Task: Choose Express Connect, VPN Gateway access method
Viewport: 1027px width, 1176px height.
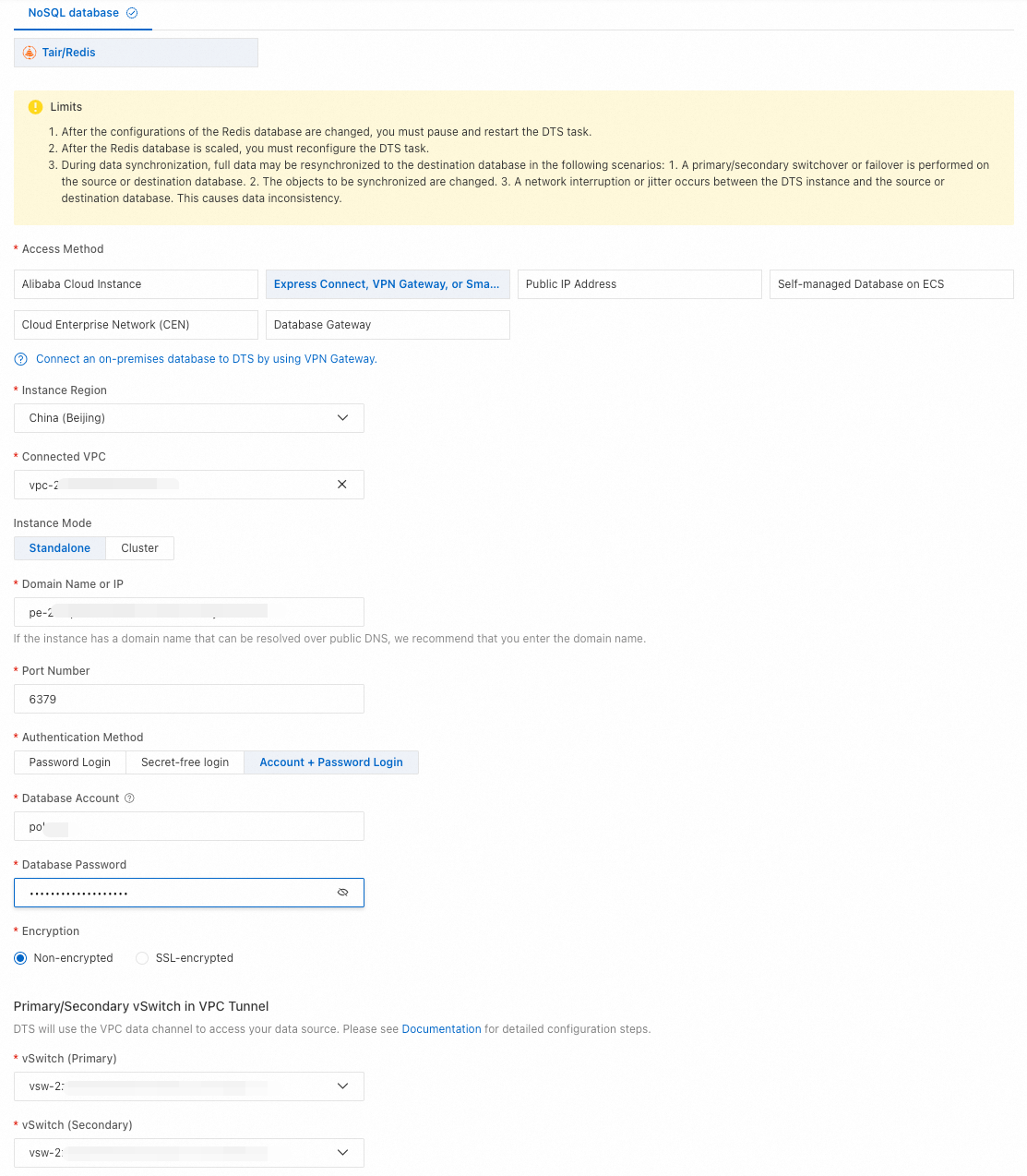Action: click(388, 284)
